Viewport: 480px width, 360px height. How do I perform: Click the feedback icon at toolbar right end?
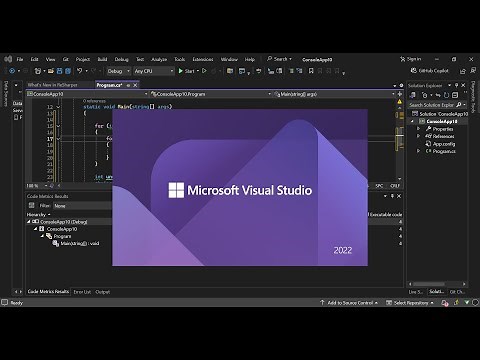[473, 71]
